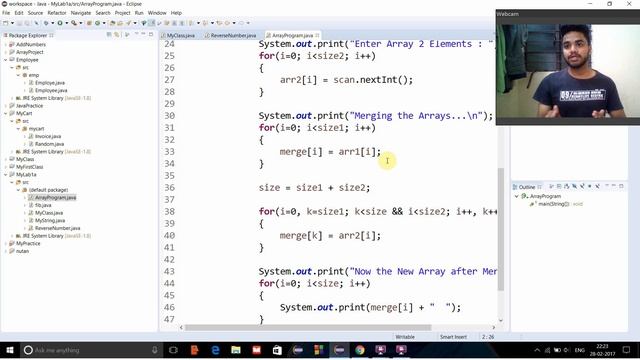Open Windows Start menu
This screenshot has height=360, width=640.
click(x=10, y=350)
